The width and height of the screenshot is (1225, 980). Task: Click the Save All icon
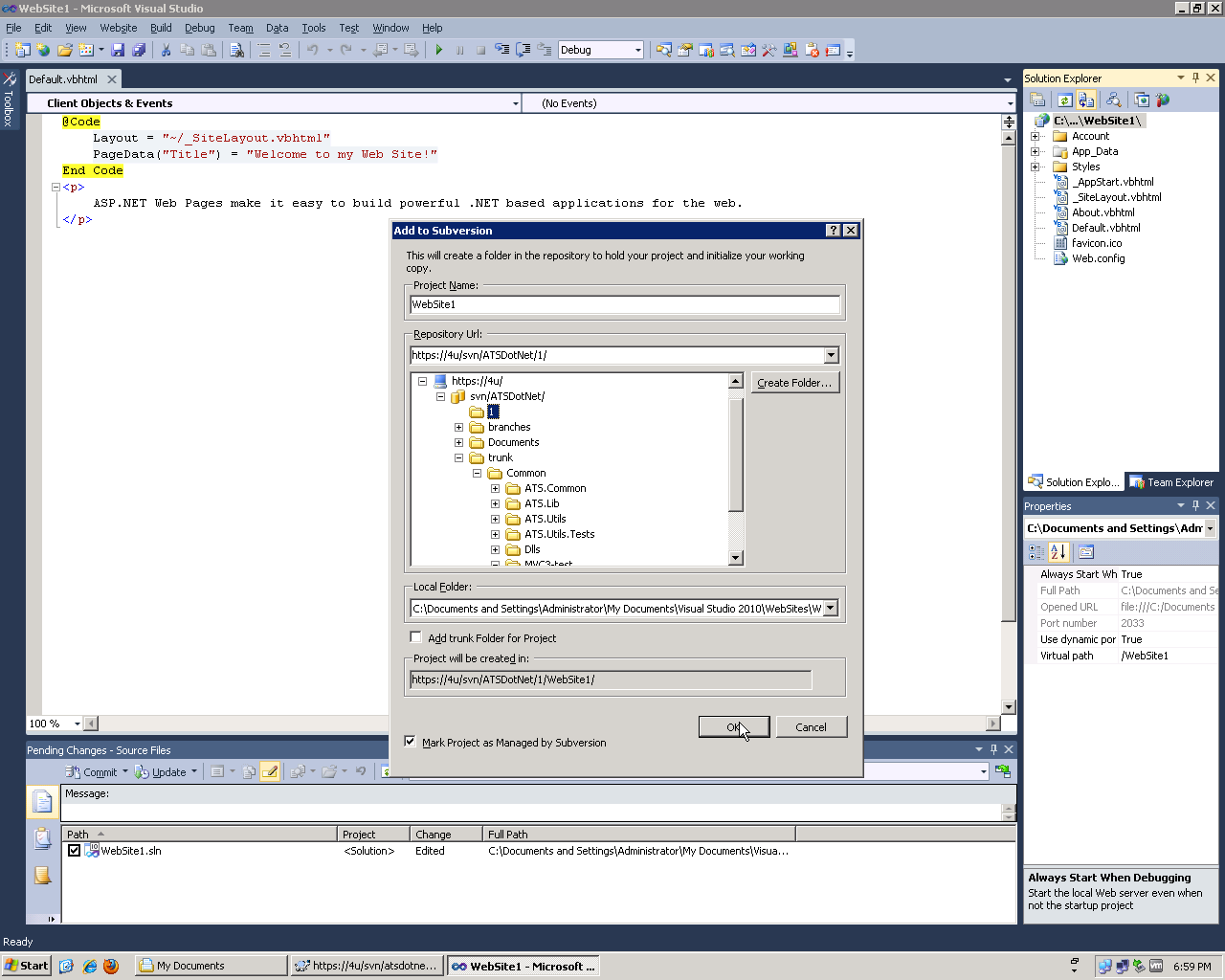point(139,50)
